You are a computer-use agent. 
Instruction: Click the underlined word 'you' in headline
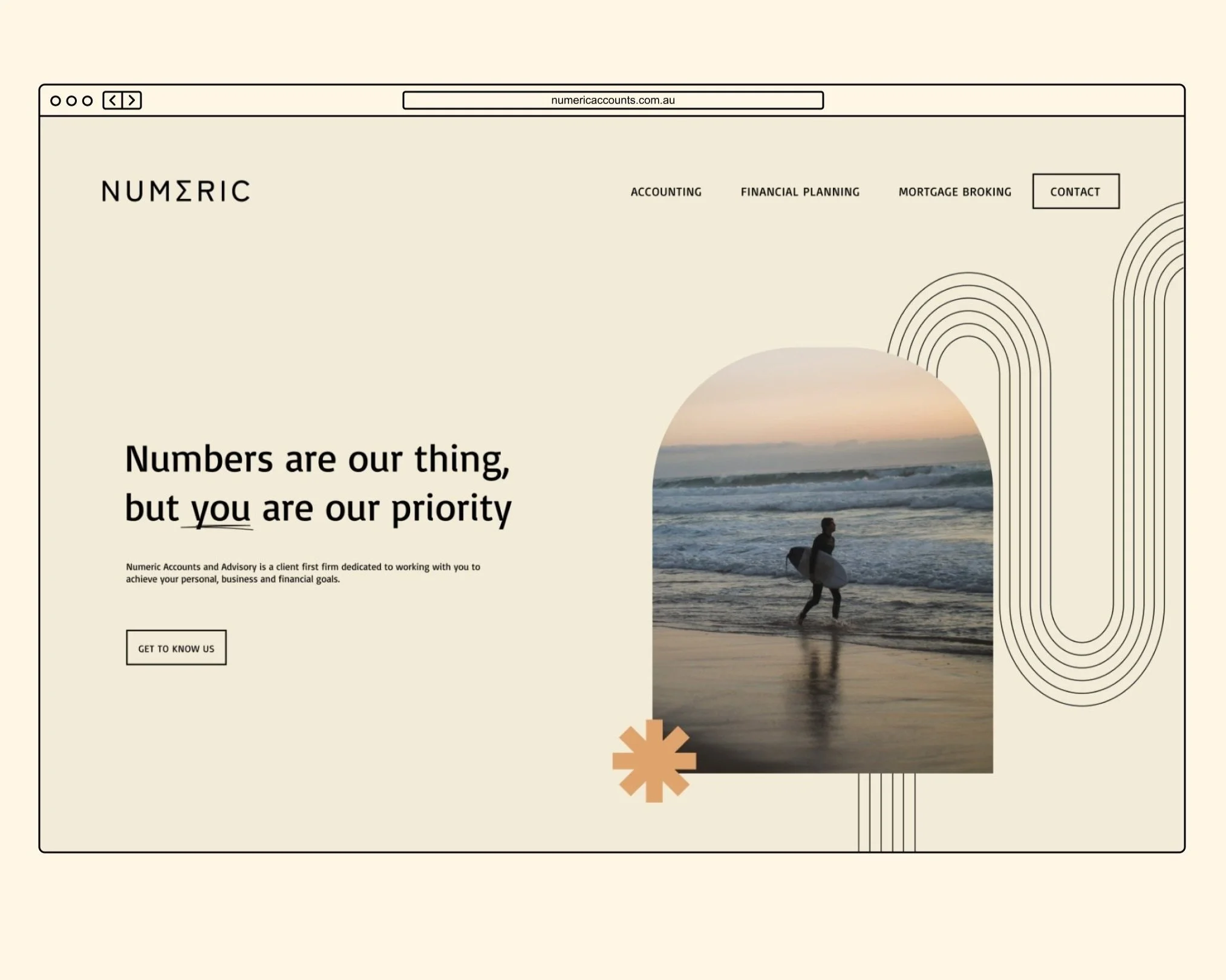point(220,509)
